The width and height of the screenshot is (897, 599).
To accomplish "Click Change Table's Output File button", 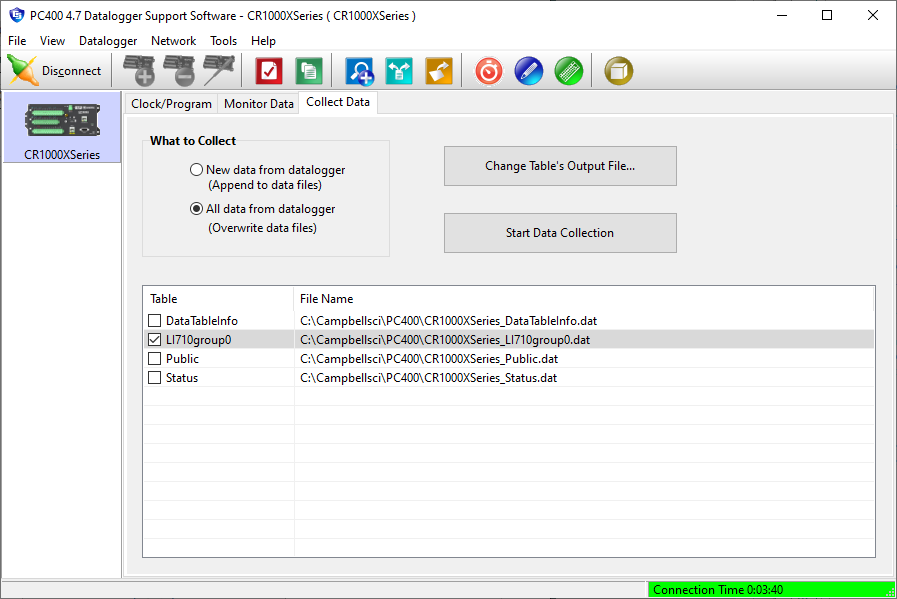I will (560, 166).
